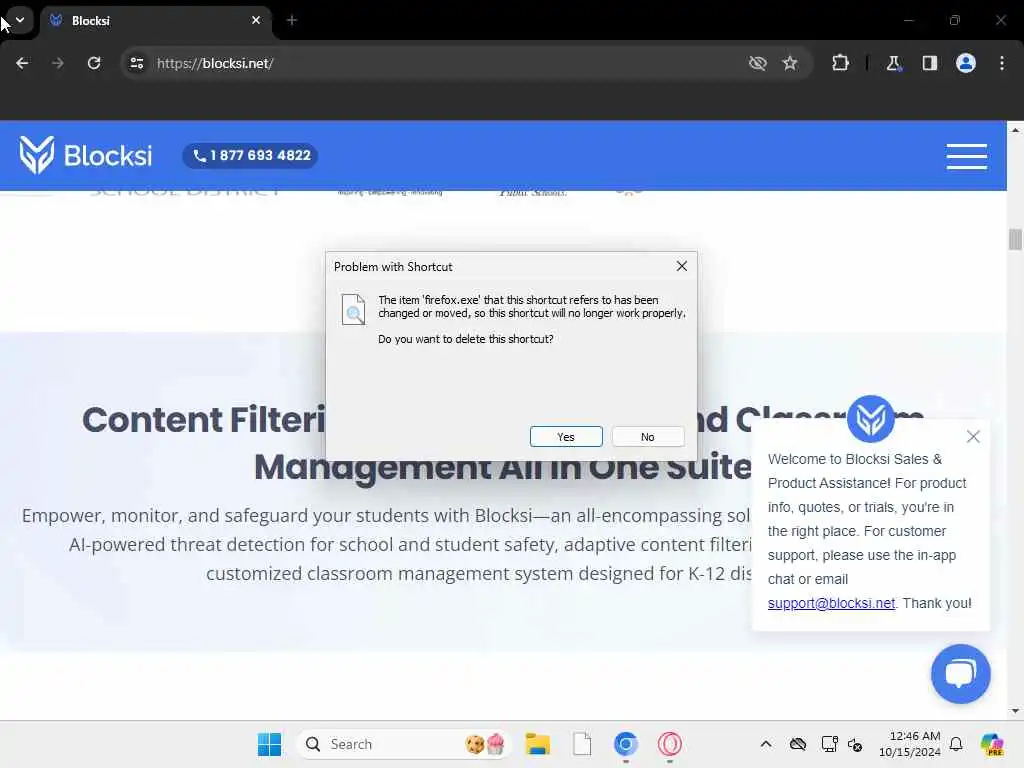Click the 'Problem with Shortcut' dialog title
1024x768 pixels.
point(393,266)
